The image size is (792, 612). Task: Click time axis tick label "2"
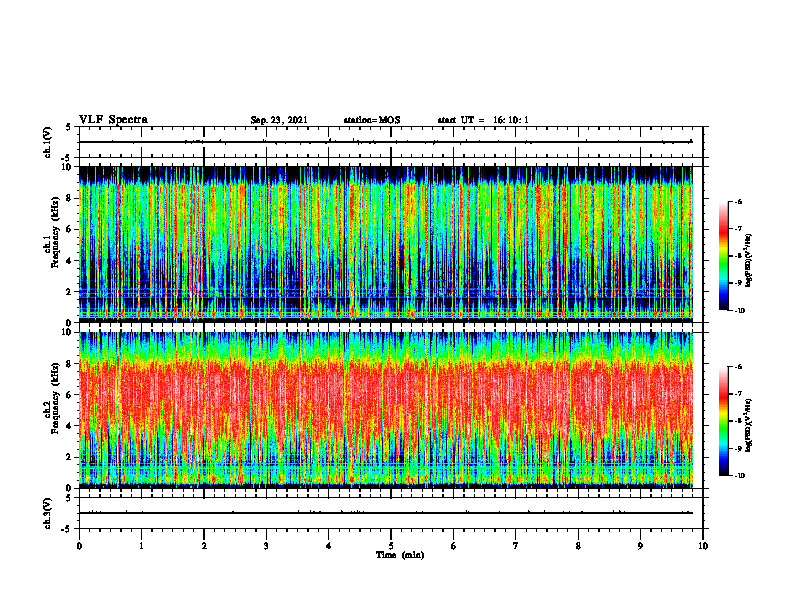pyautogui.click(x=204, y=546)
